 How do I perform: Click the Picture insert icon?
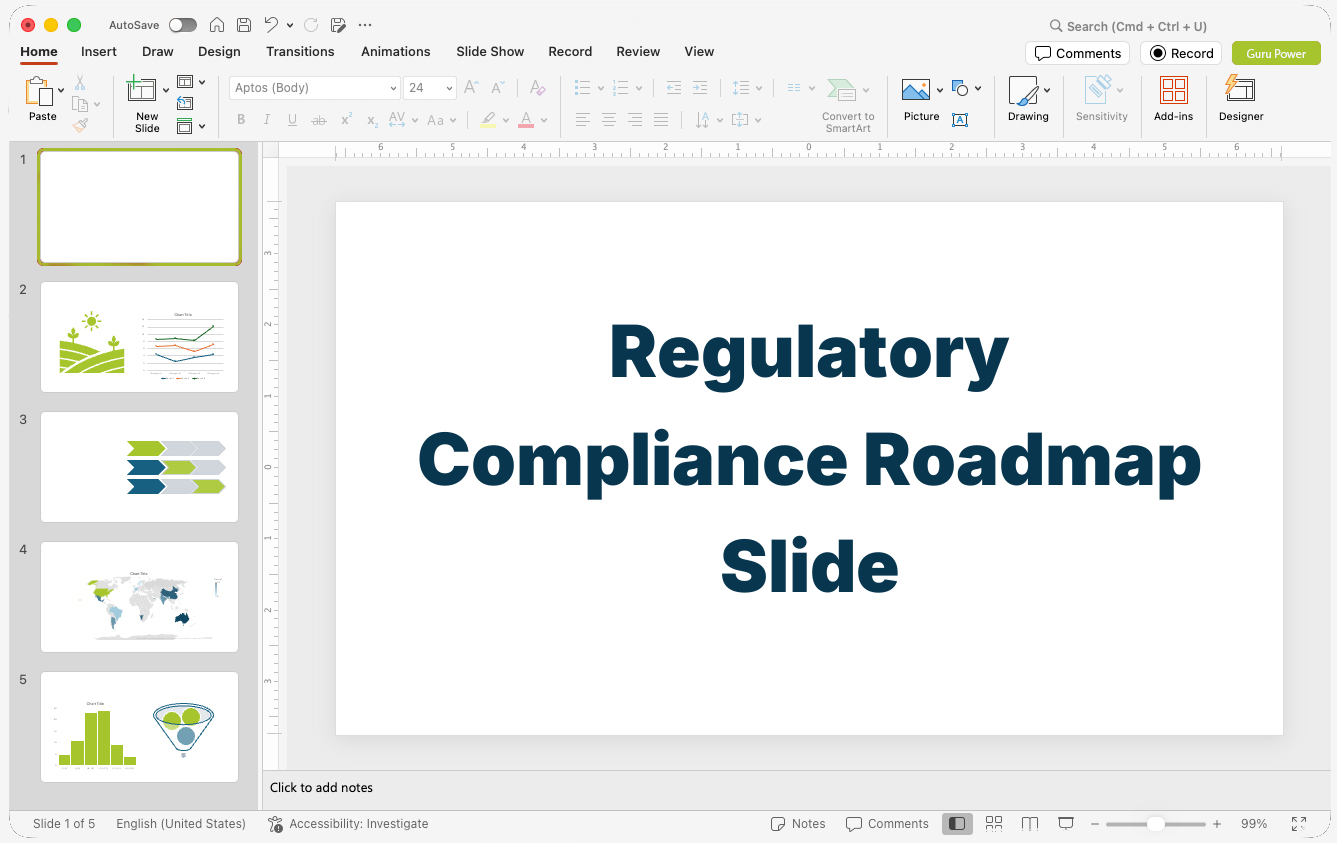pos(916,90)
